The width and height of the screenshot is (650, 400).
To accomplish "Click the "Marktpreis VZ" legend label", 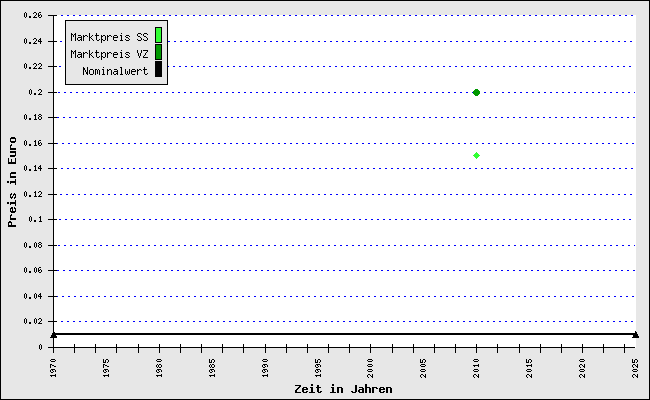I will click(109, 54).
